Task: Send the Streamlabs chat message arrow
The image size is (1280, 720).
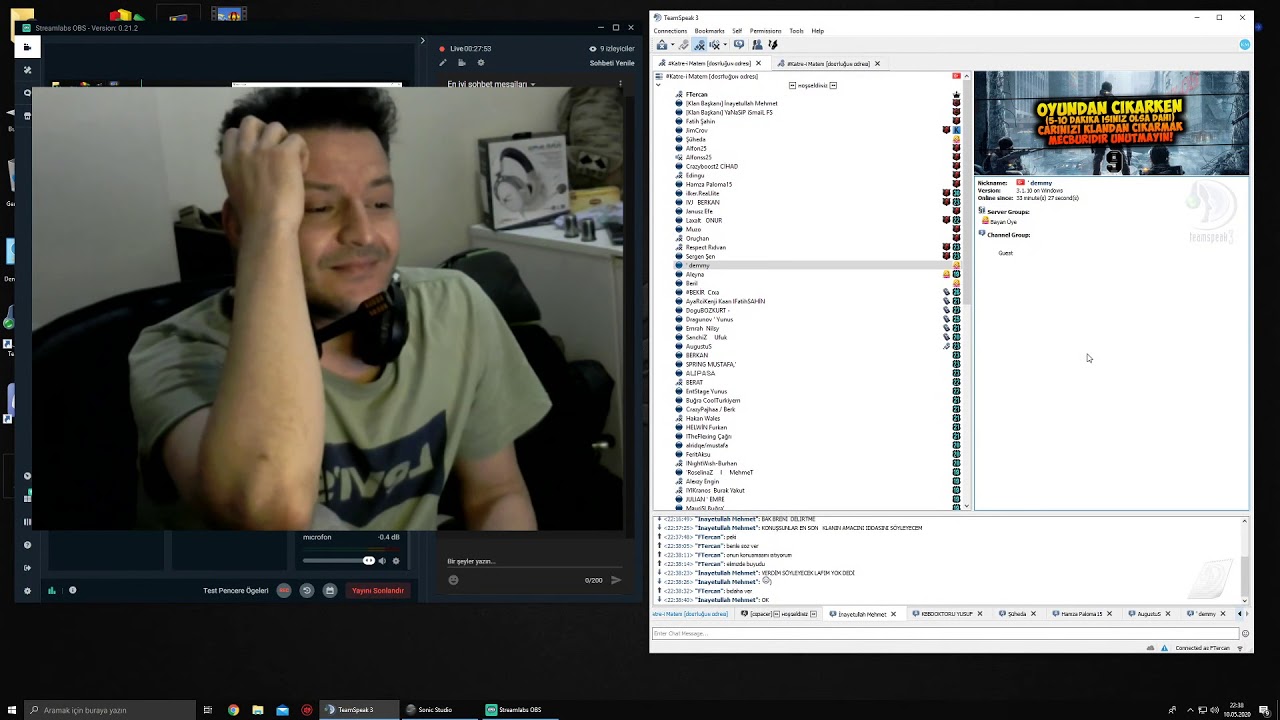Action: (x=616, y=580)
